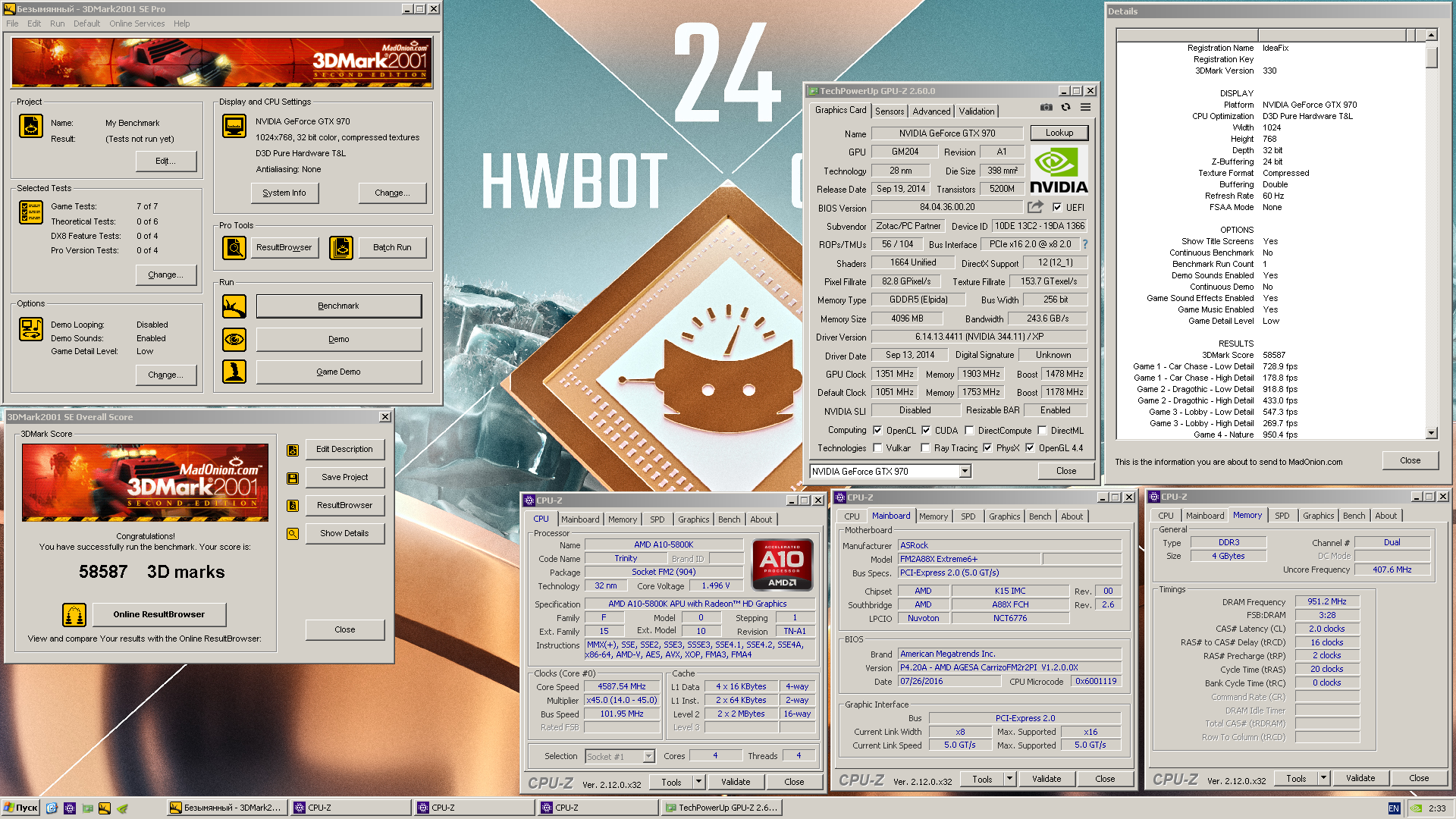Click the Project floppy icon in 3DMark2001
Viewport: 1456px width, 819px height.
[x=31, y=126]
